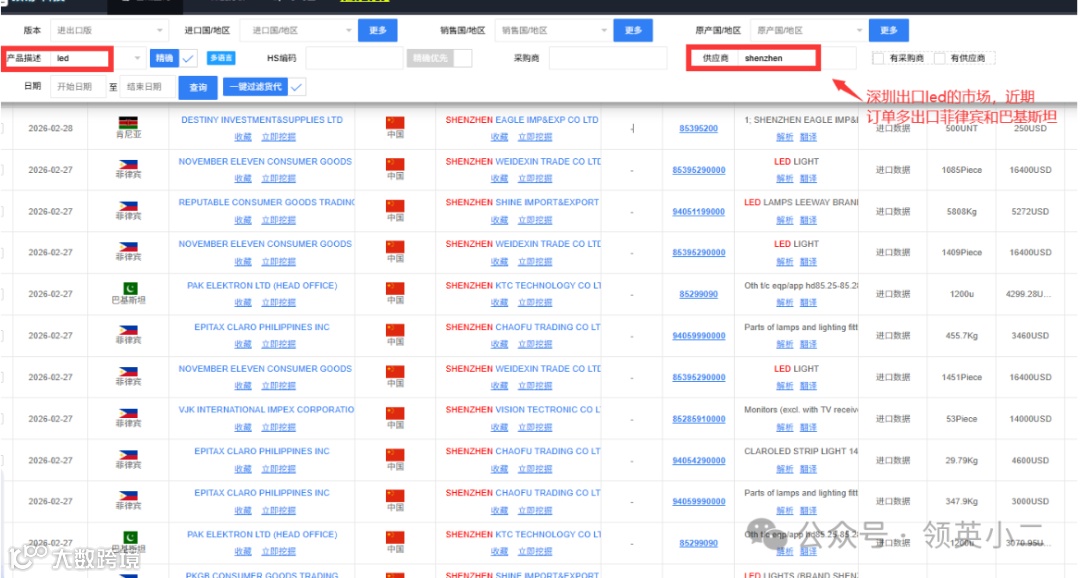
Task: Open HS code link 85395200
Action: (698, 129)
